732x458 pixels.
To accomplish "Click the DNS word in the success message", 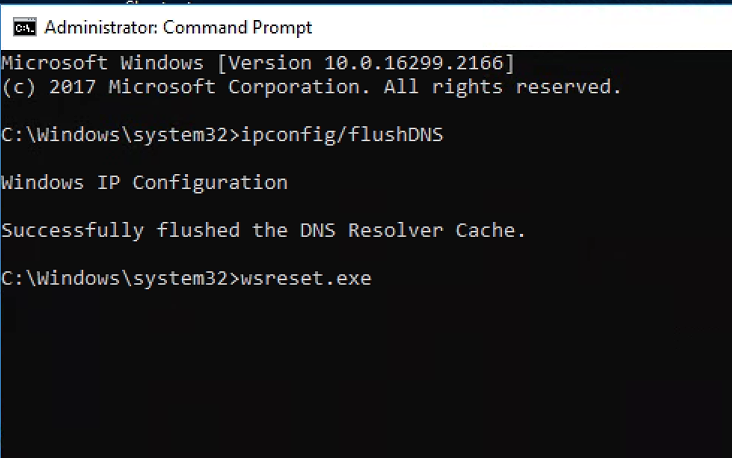I will click(x=317, y=230).
